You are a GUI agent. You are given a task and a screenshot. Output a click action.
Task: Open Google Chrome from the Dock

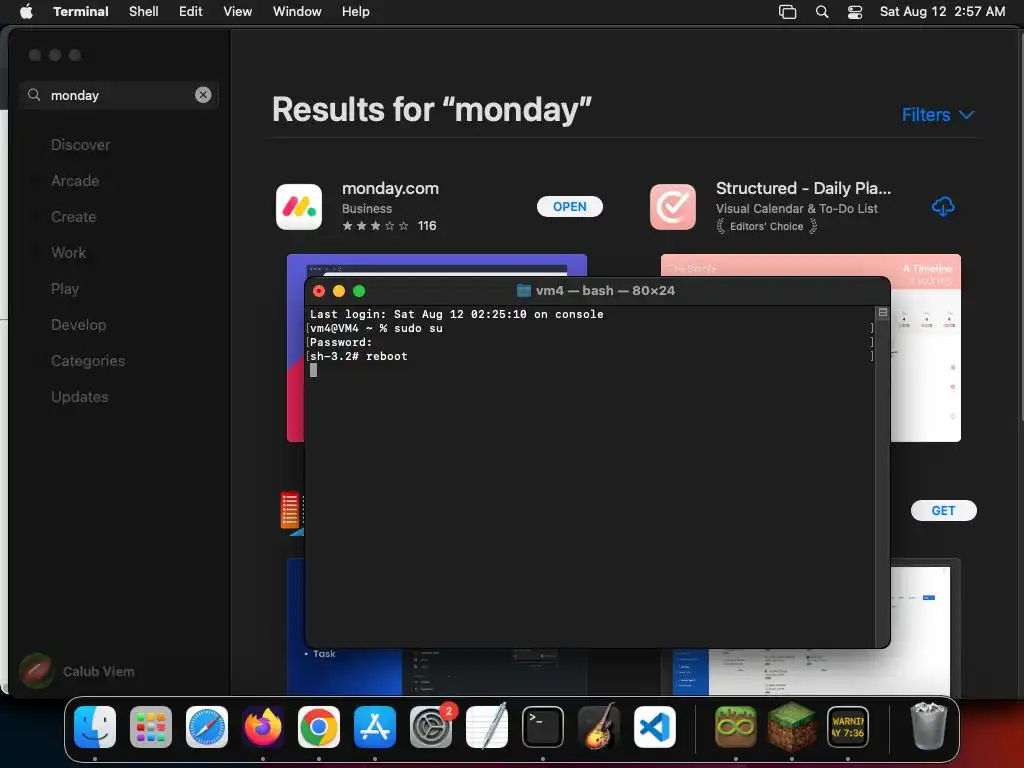tap(319, 727)
